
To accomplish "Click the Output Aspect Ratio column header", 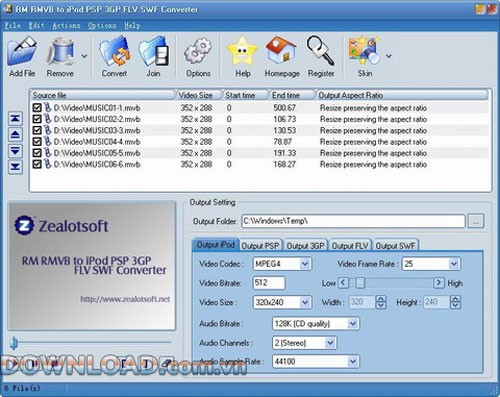I will (x=402, y=95).
